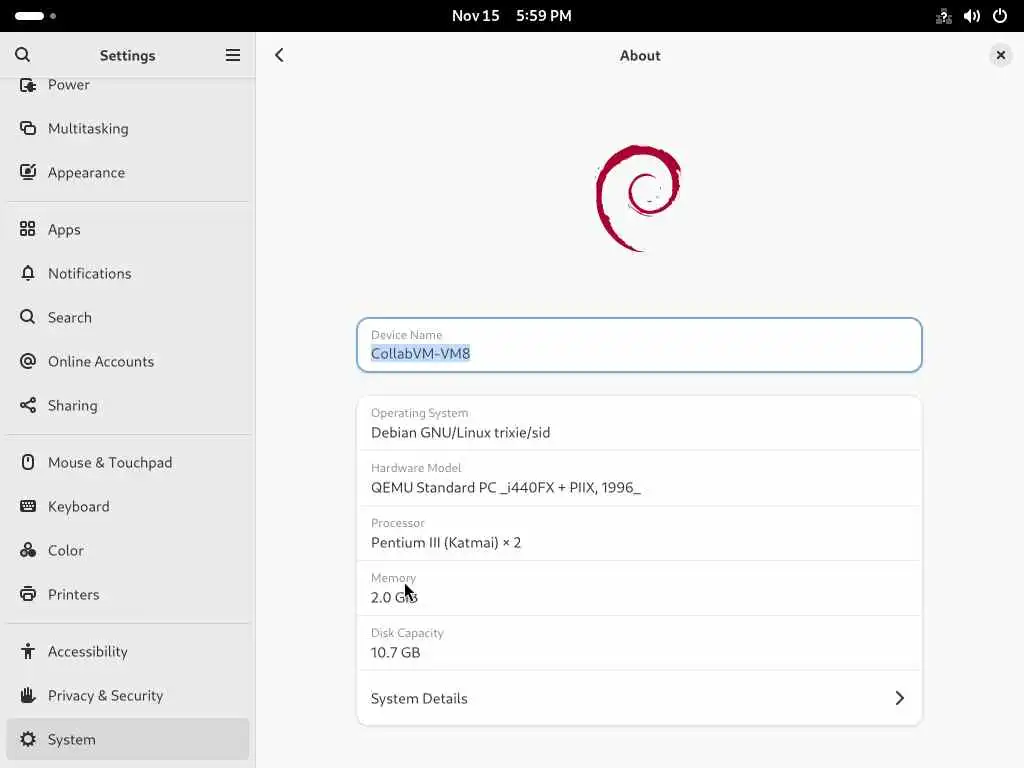
Task: Click the Settings title in header
Action: (x=127, y=56)
